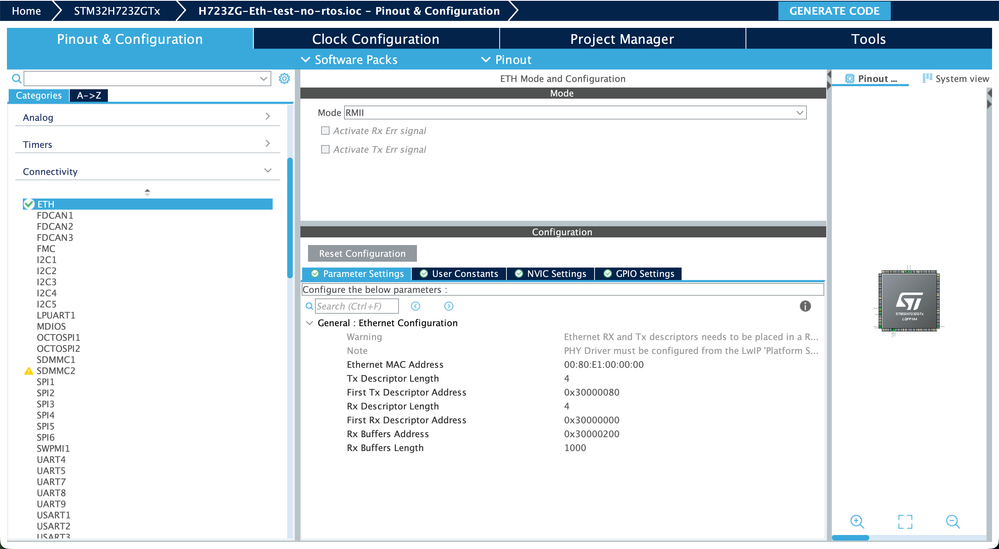Viewport: 999px width, 549px height.
Task: Go to previous search result arrow
Action: (415, 306)
